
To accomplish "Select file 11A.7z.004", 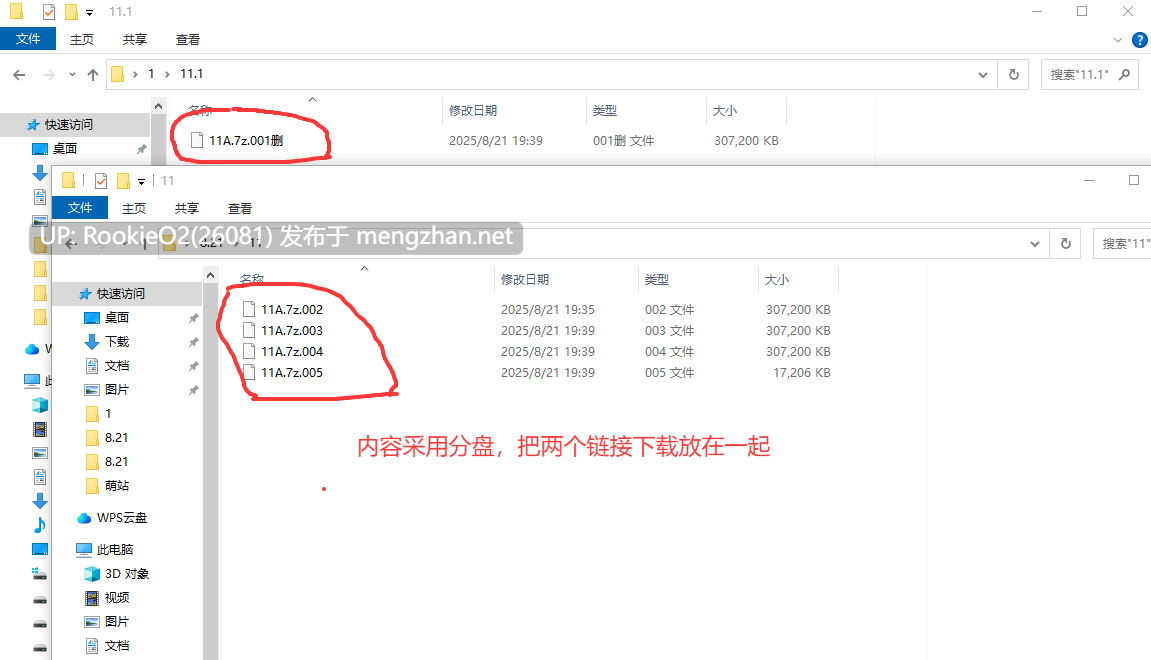I will coord(291,352).
